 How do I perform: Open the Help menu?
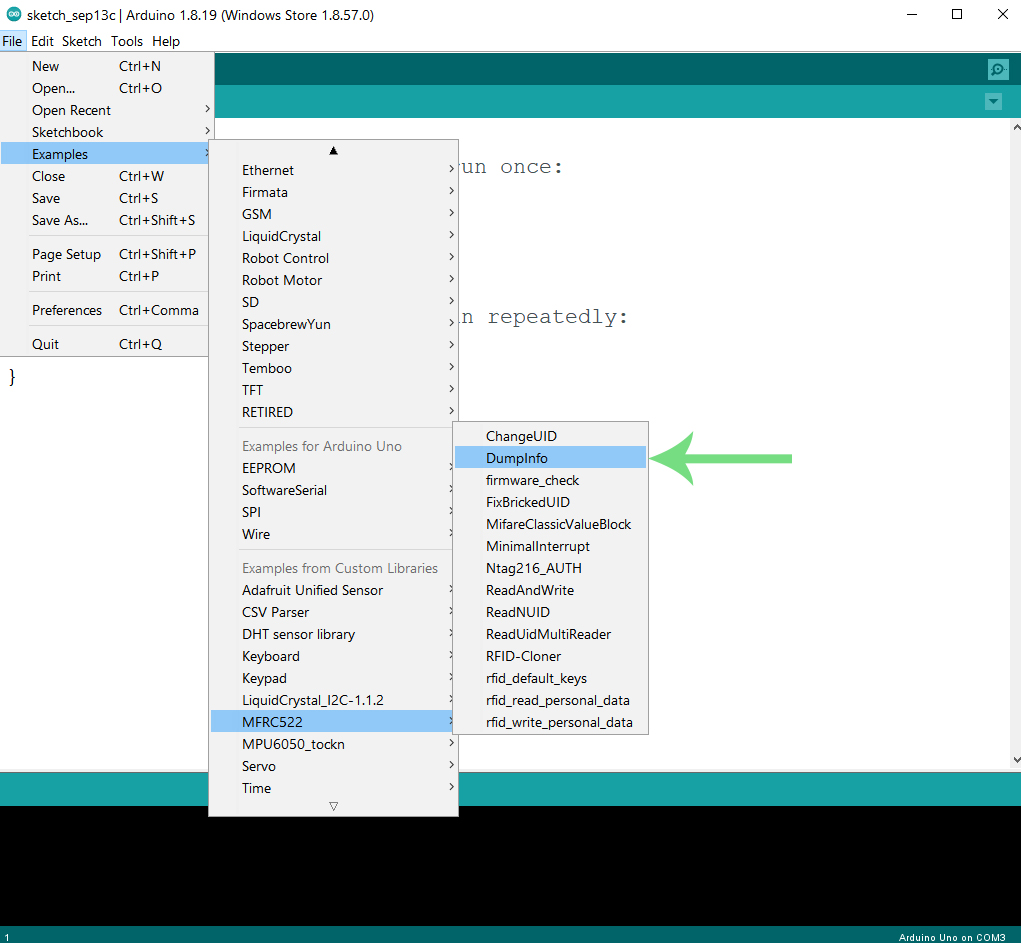point(166,41)
